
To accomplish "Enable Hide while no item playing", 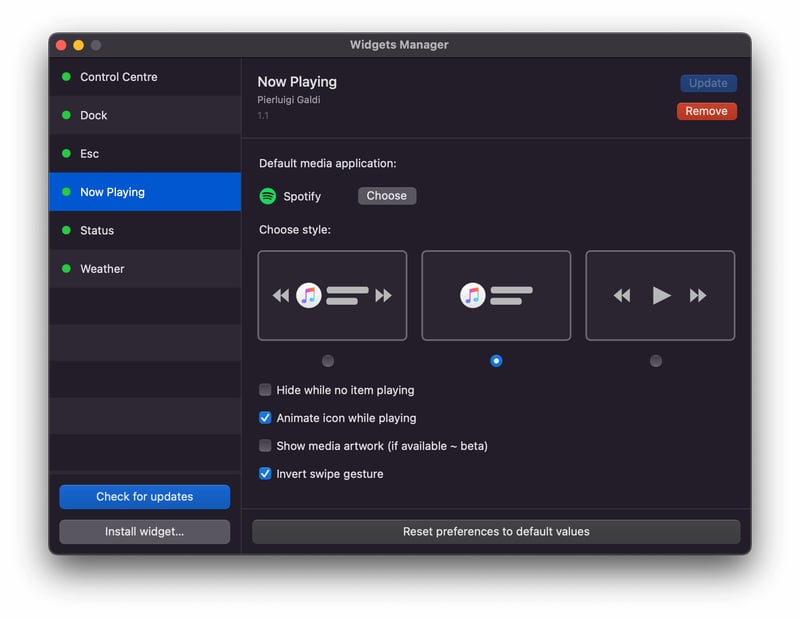I will (x=266, y=390).
